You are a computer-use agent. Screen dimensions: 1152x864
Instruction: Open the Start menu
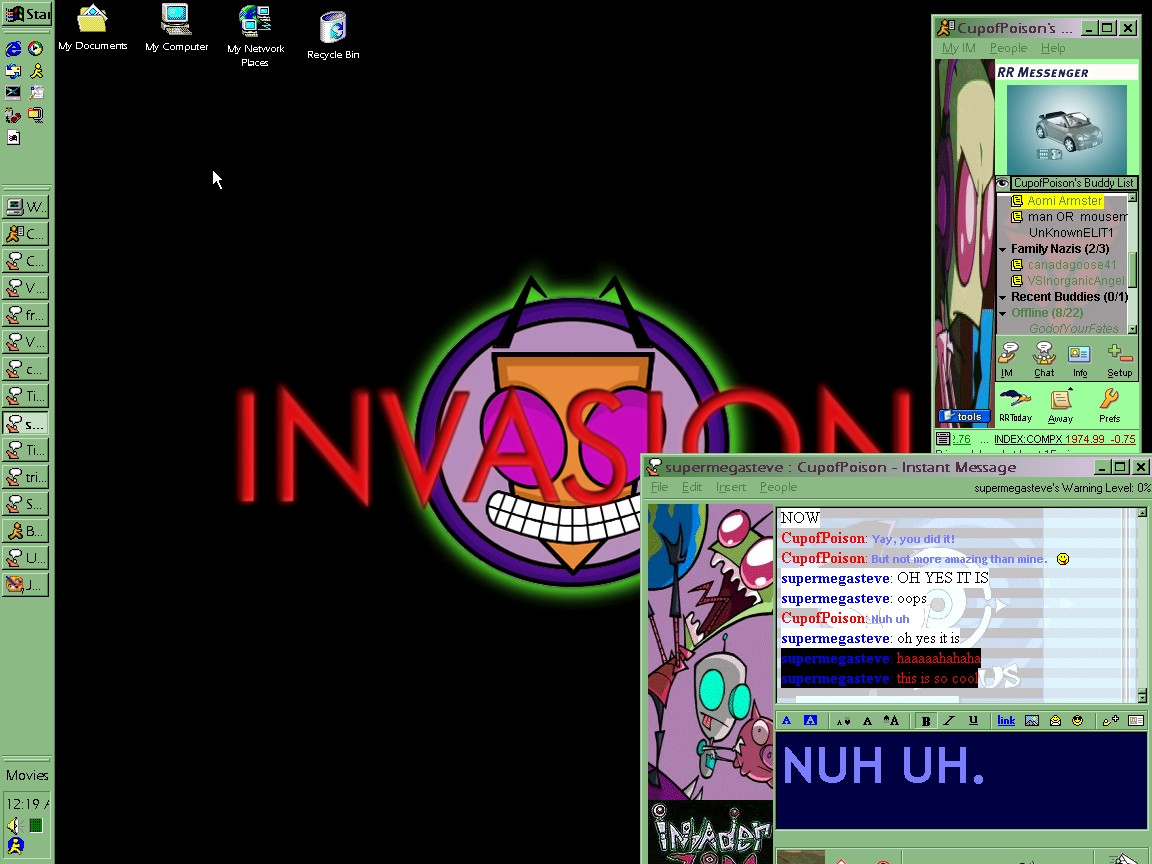pyautogui.click(x=27, y=14)
